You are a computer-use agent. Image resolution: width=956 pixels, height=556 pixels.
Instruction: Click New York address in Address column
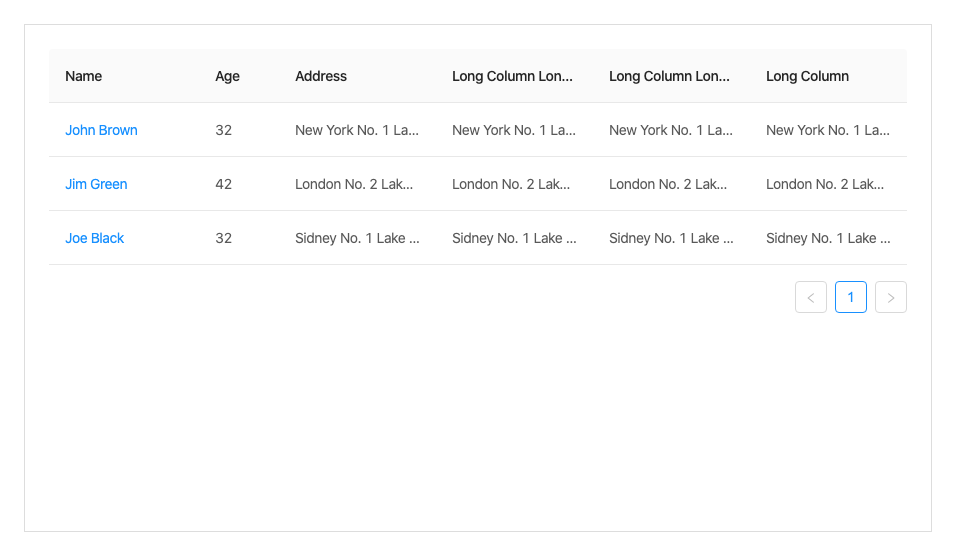click(357, 130)
